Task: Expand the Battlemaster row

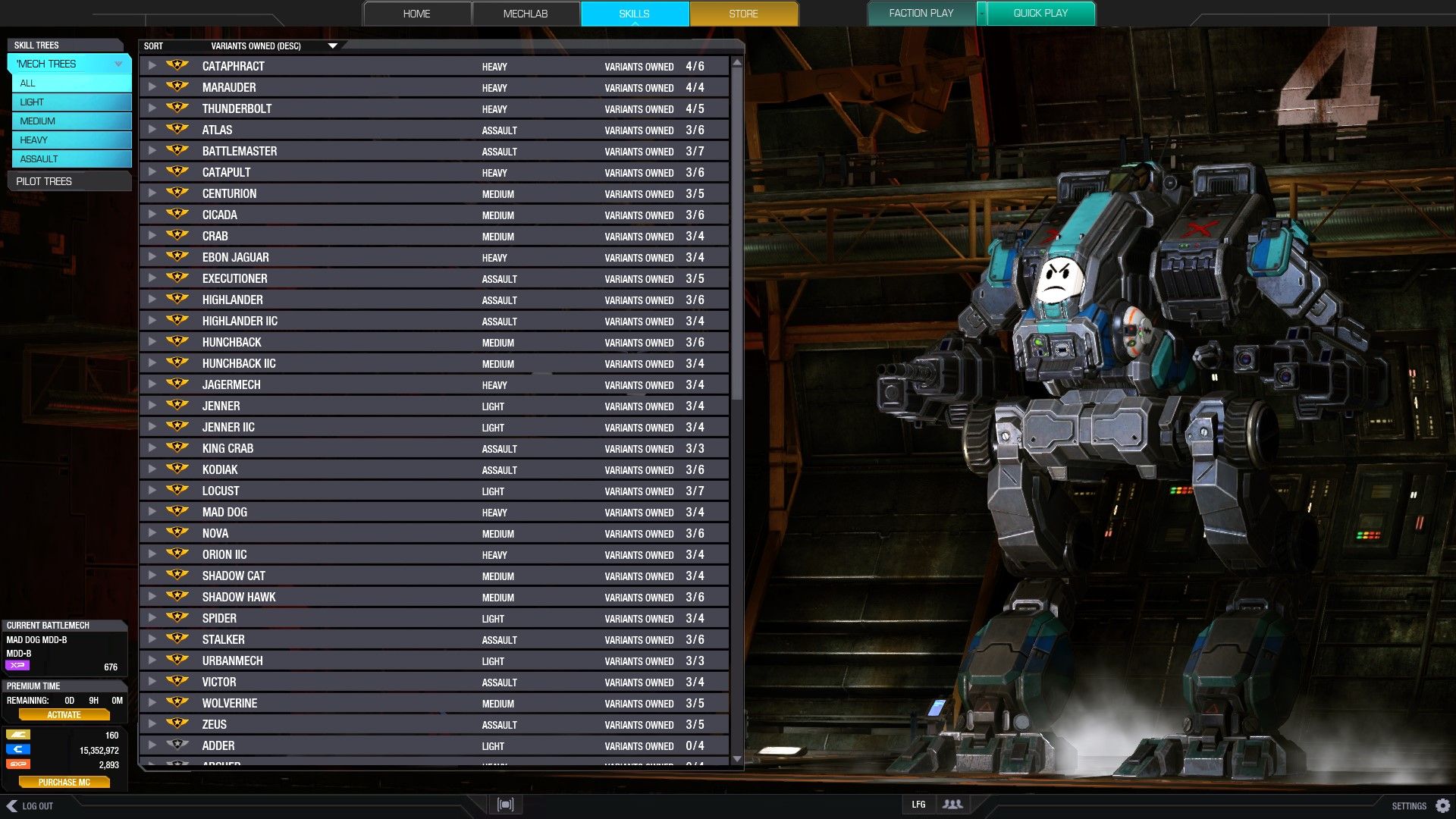Action: coord(152,151)
